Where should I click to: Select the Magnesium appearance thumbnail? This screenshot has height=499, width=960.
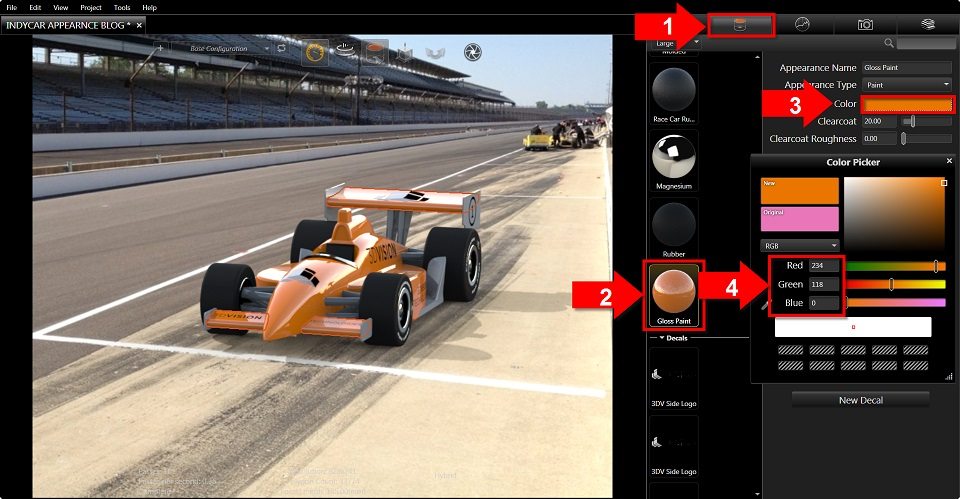pyautogui.click(x=673, y=160)
